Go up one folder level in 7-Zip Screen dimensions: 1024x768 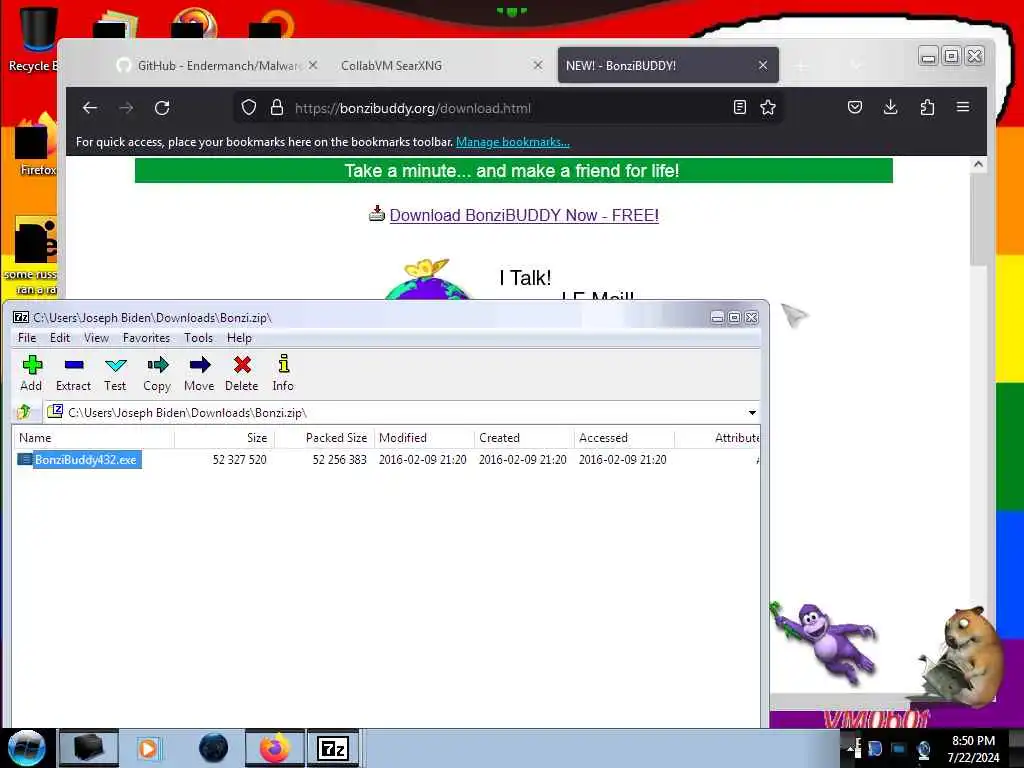click(x=25, y=412)
